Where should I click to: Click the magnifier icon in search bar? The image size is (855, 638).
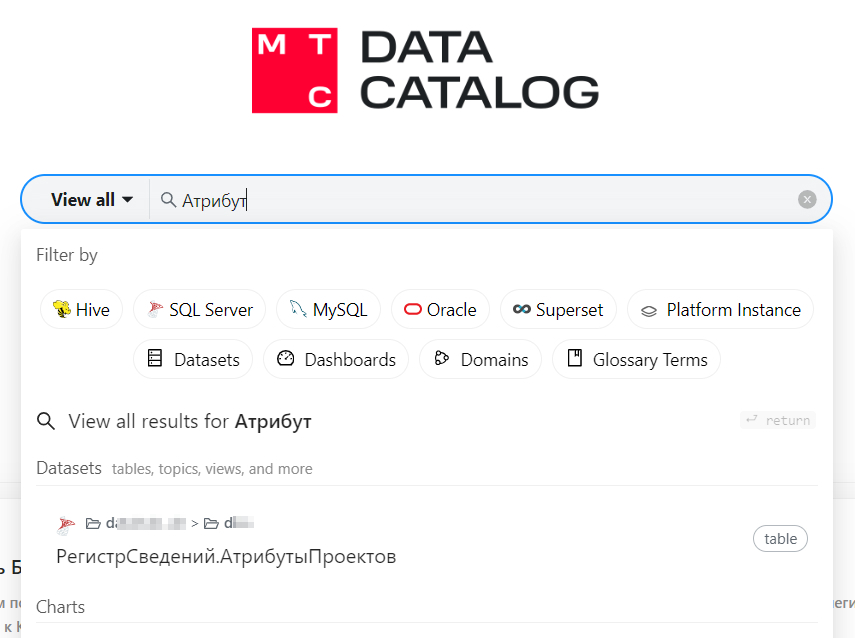[x=168, y=200]
